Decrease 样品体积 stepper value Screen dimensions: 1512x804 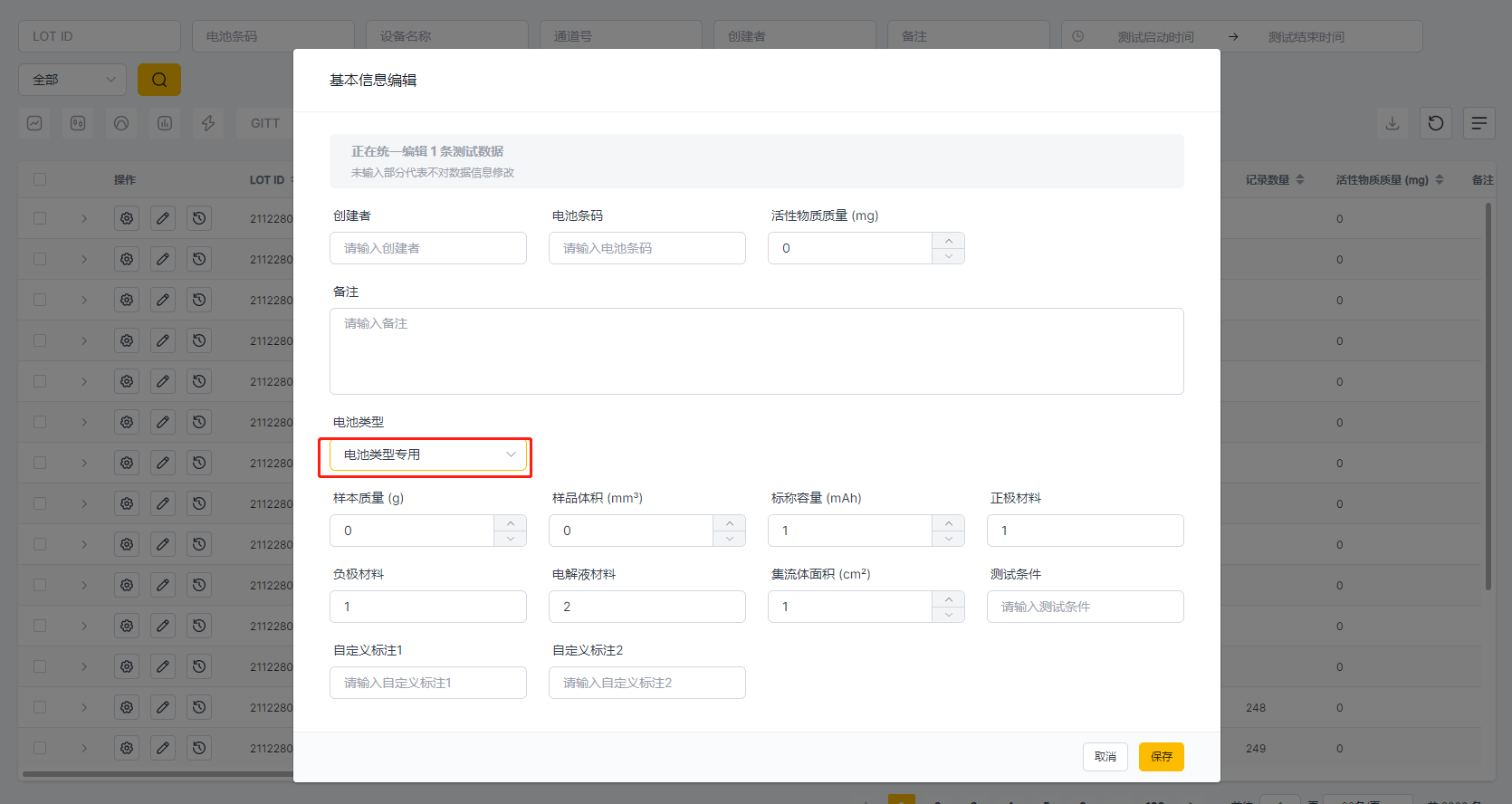click(729, 539)
